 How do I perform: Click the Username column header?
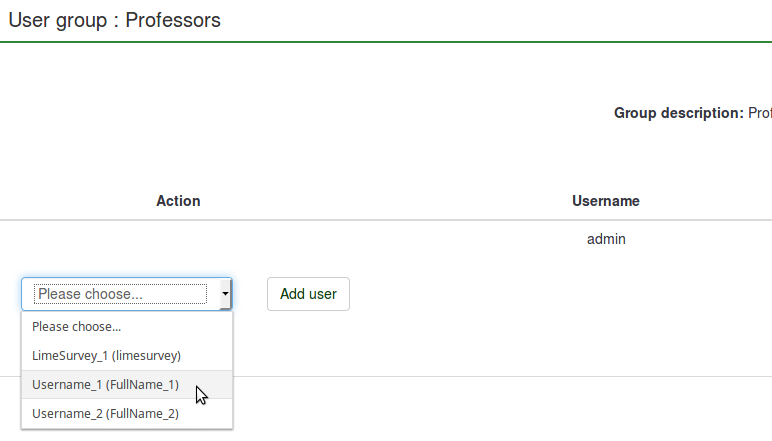pyautogui.click(x=605, y=201)
